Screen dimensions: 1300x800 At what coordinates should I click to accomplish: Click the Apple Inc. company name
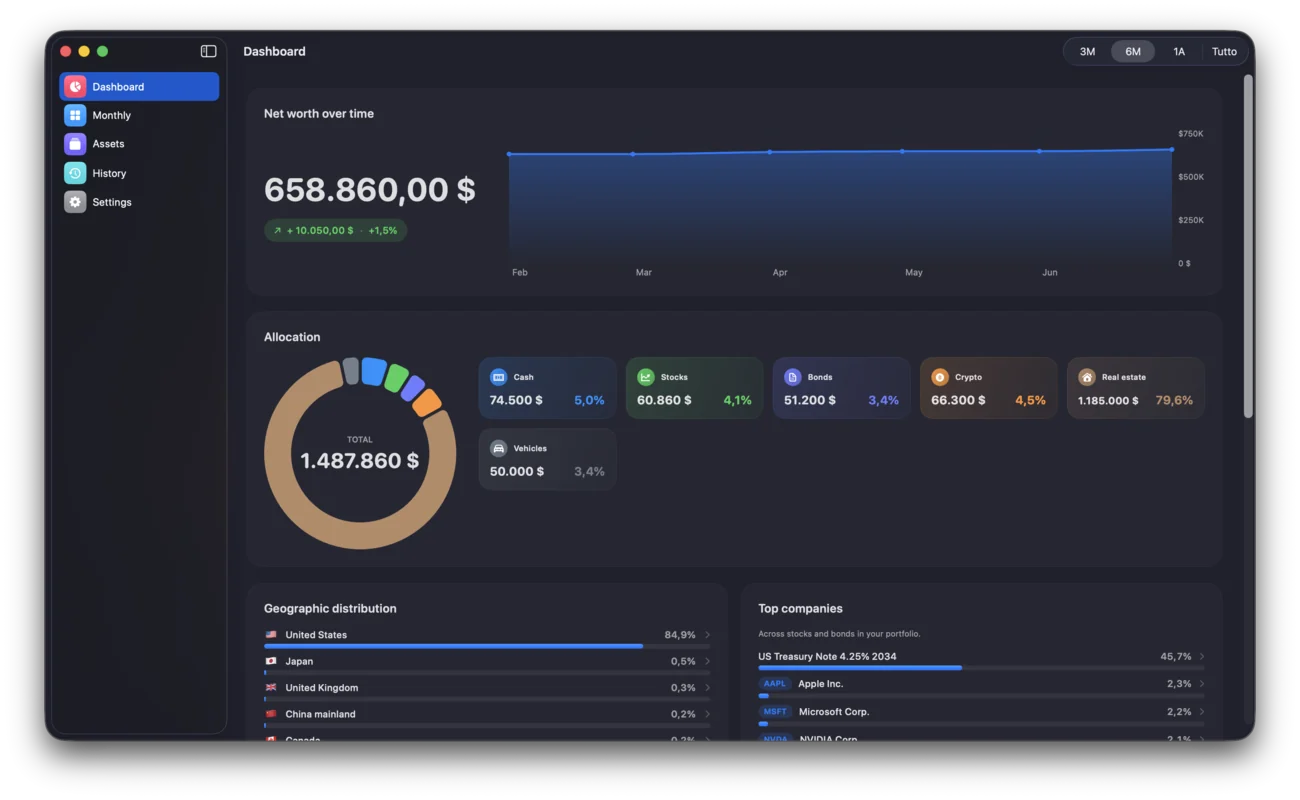tap(821, 684)
